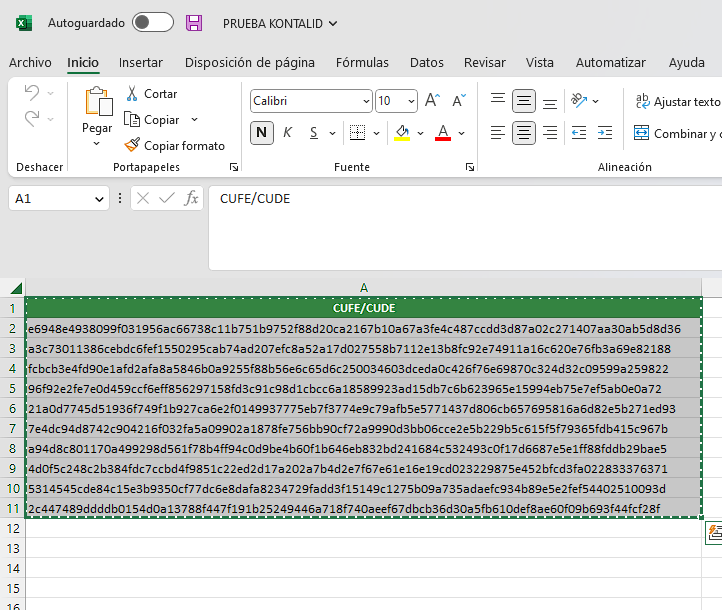This screenshot has height=610, width=722.
Task: Paste with the Pegar clipboard icon
Action: click(x=98, y=101)
